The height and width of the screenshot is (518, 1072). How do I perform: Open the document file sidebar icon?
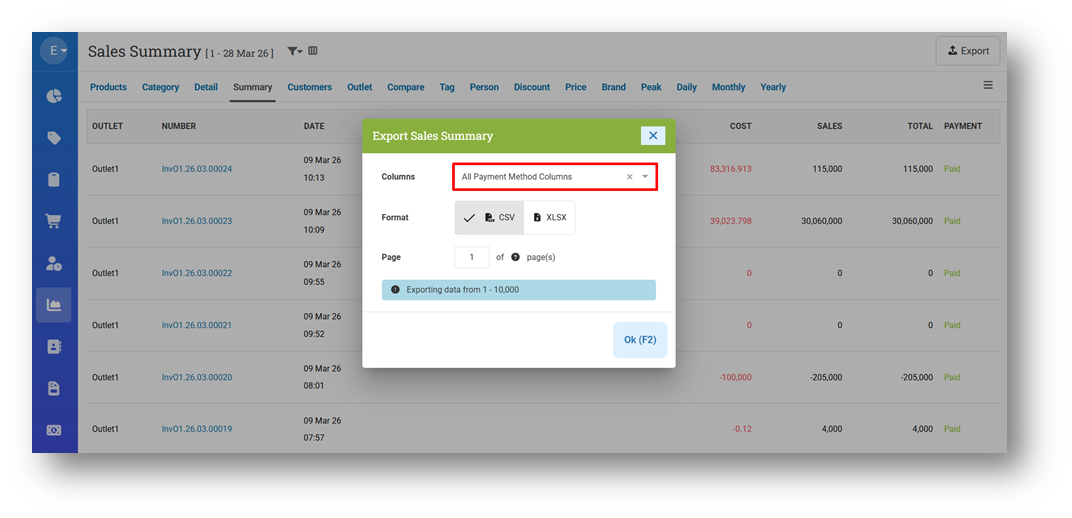pos(54,388)
